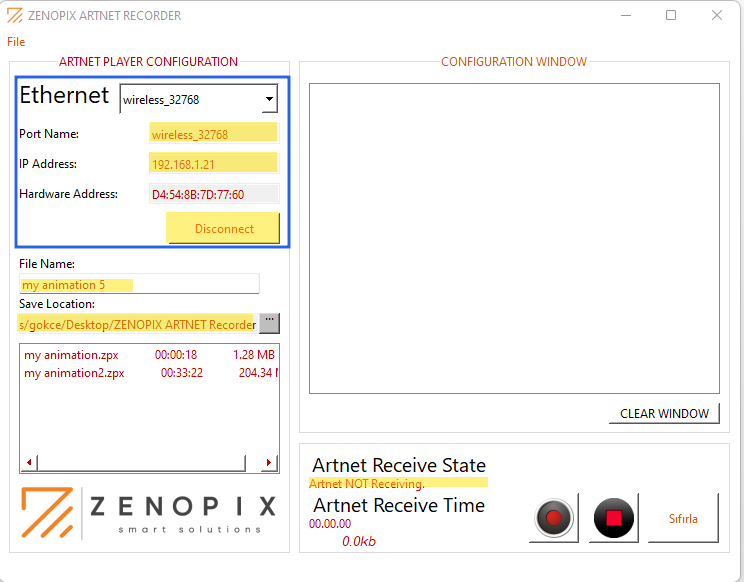Viewport: 744px width, 582px height.
Task: Open the save location browse button
Action: pos(269,323)
